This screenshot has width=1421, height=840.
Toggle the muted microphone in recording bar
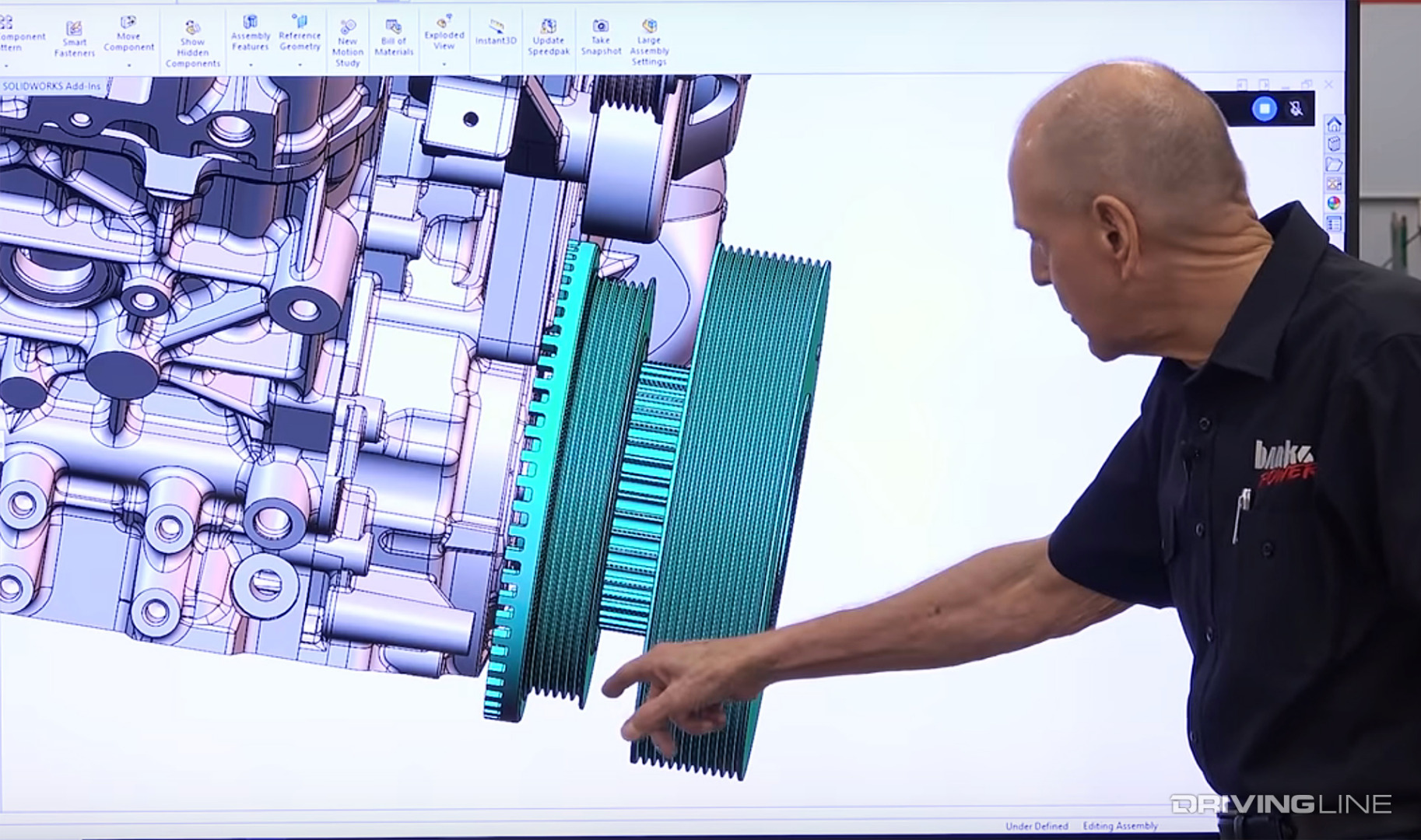(1296, 109)
